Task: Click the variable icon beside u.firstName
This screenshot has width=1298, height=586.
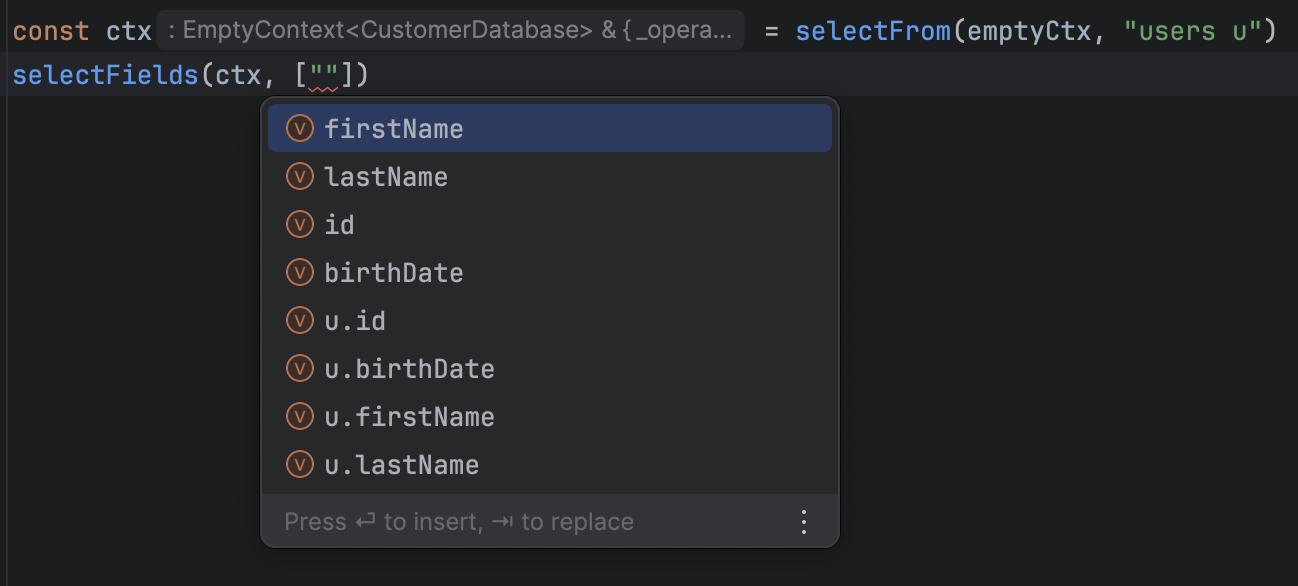Action: (x=300, y=417)
